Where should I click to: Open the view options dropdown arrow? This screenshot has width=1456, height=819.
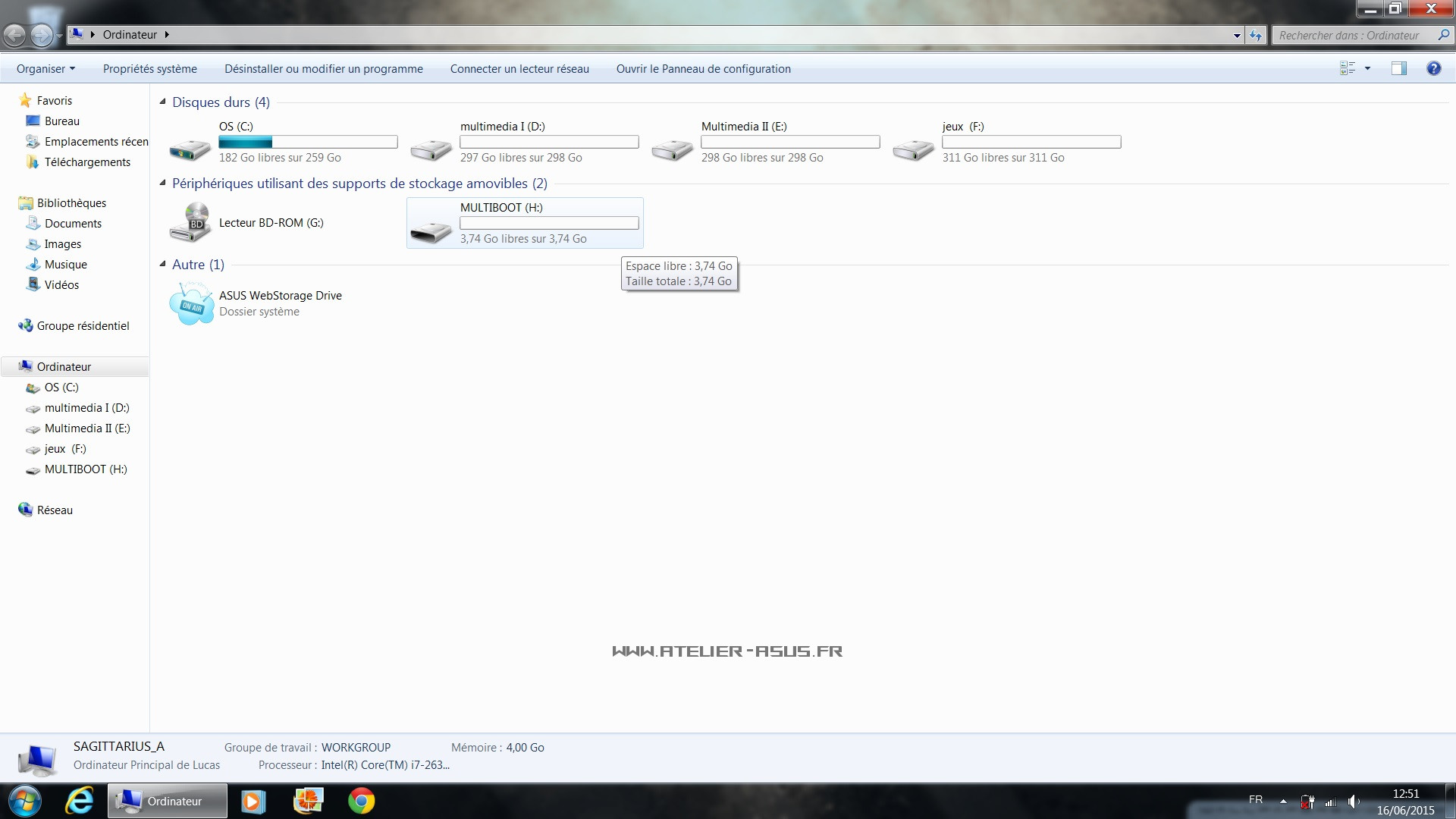tap(1367, 69)
